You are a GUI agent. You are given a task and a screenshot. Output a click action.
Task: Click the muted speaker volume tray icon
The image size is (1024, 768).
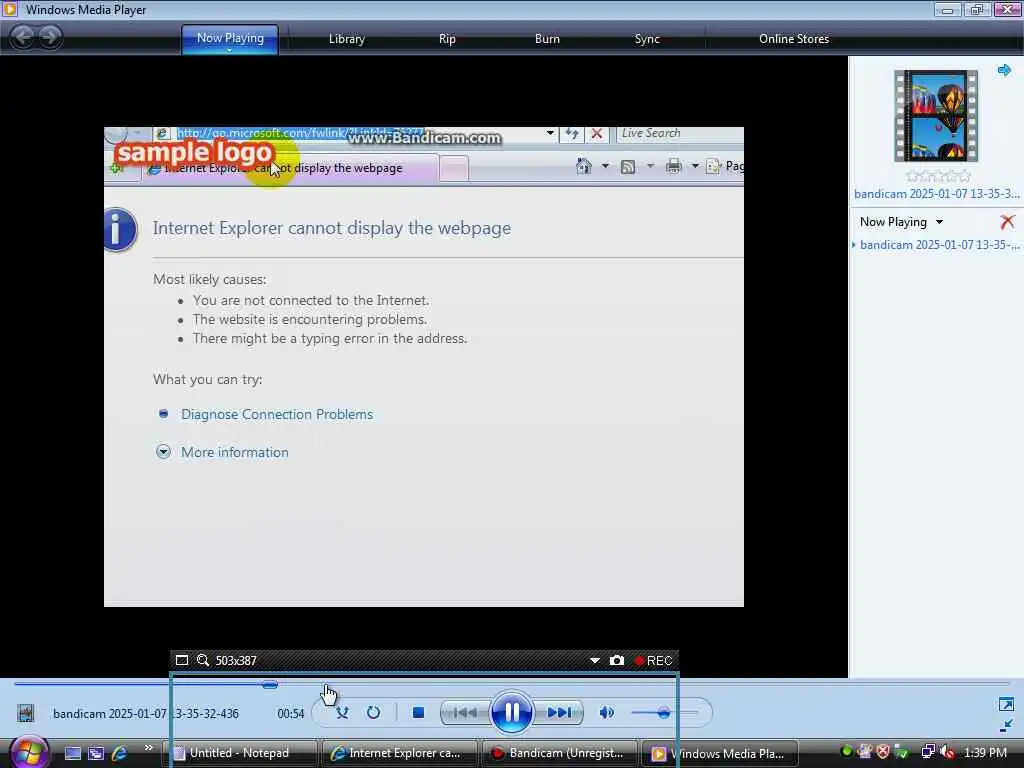coord(947,752)
